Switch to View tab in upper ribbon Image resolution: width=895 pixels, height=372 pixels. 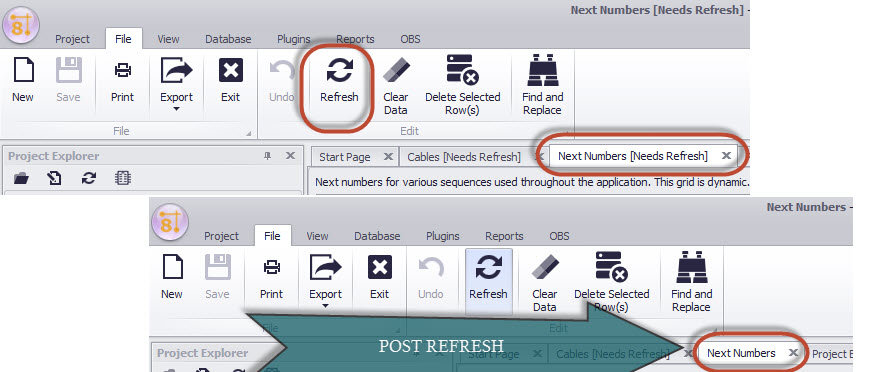pos(168,39)
